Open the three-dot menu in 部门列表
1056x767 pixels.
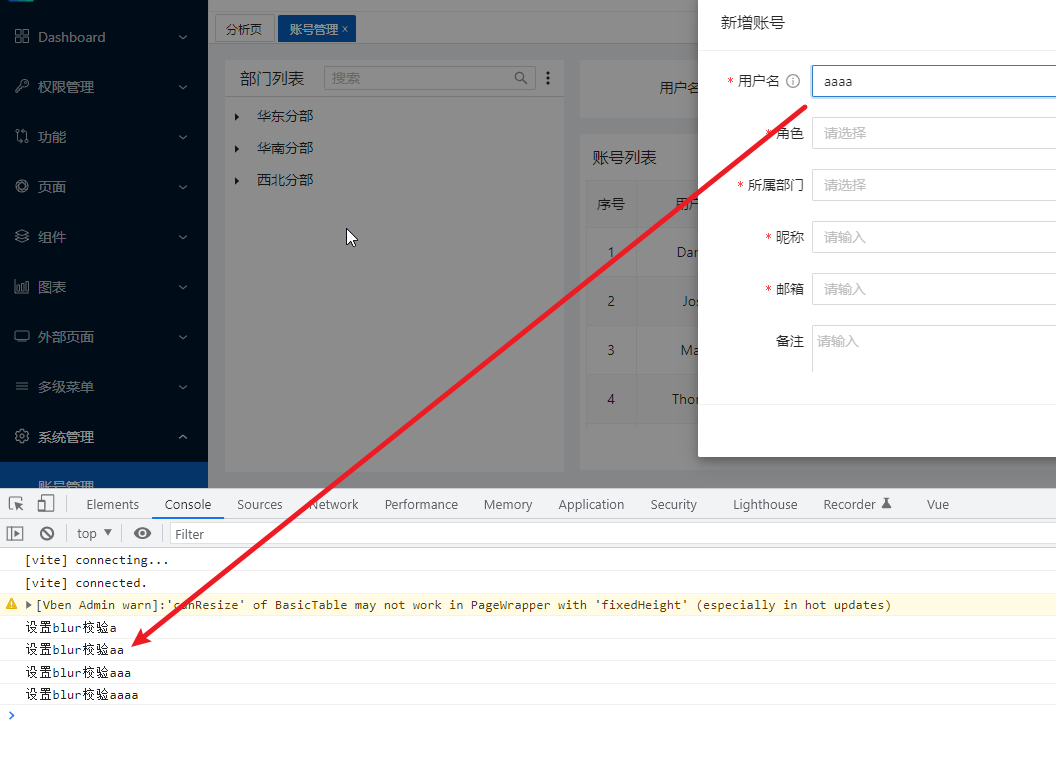point(548,78)
